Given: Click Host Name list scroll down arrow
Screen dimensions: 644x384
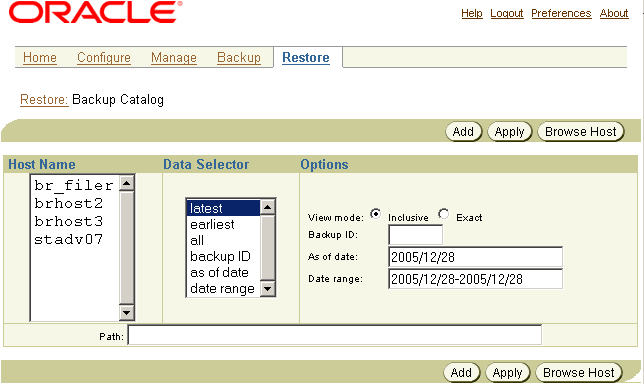Looking at the screenshot, I should click(126, 313).
